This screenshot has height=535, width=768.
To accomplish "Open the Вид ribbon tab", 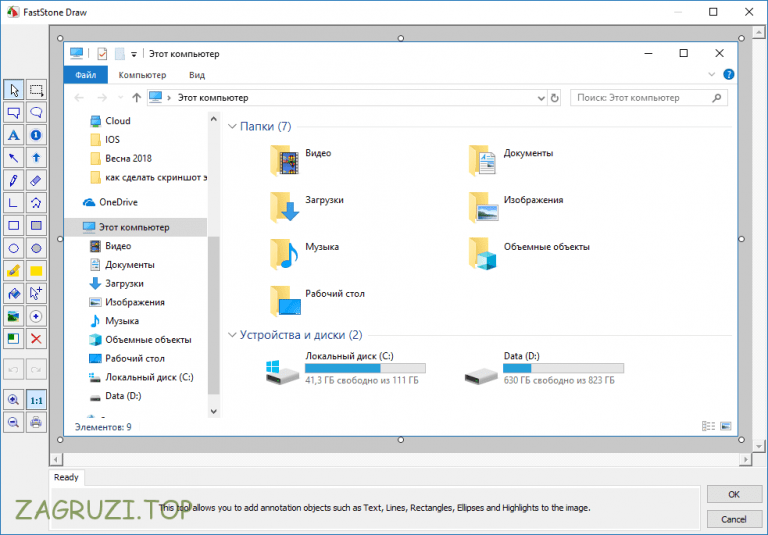I will pyautogui.click(x=197, y=75).
